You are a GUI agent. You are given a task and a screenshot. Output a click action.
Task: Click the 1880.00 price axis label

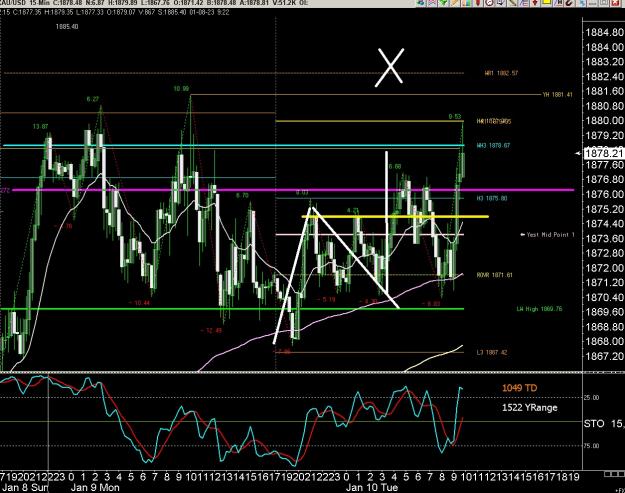(x=604, y=120)
